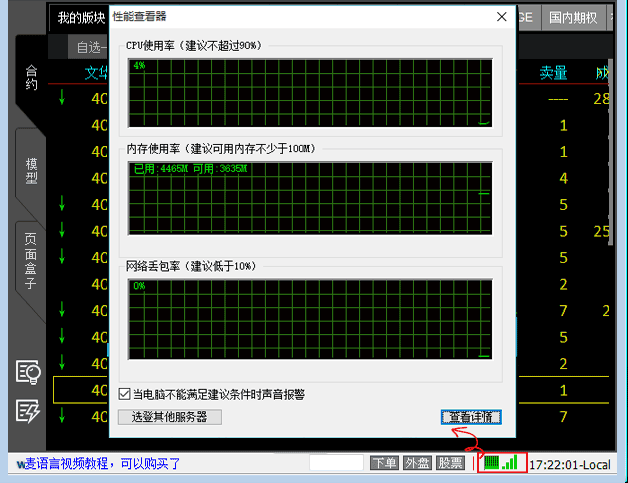The width and height of the screenshot is (628, 483).
Task: Click the W logo beside the tutorial link
Action: coord(20,463)
